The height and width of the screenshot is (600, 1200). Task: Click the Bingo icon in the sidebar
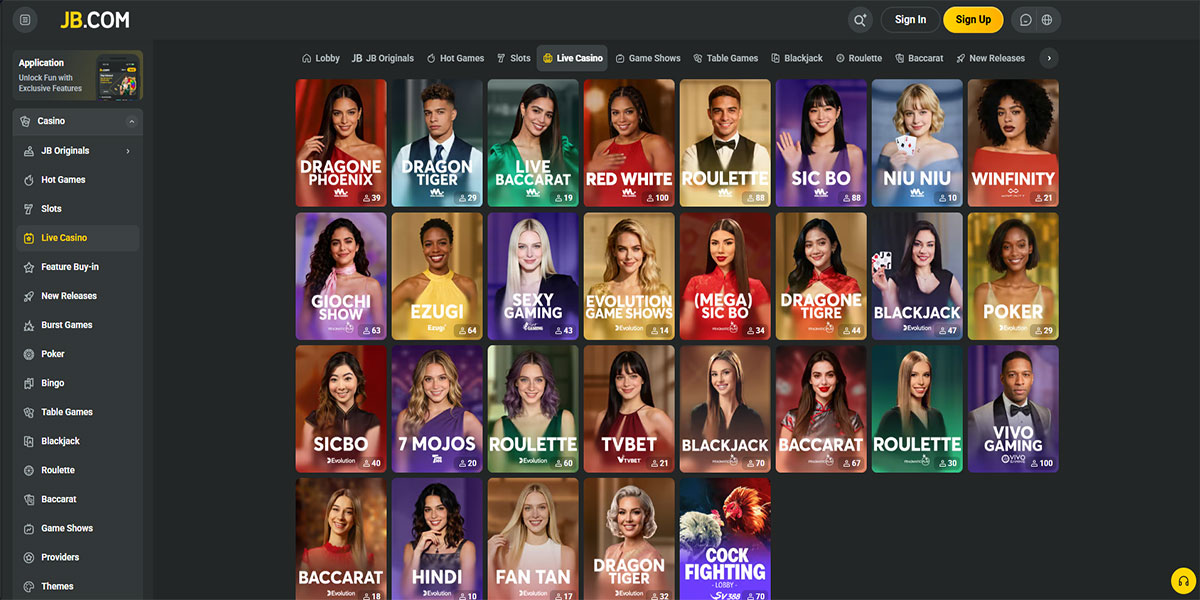[x=29, y=383]
